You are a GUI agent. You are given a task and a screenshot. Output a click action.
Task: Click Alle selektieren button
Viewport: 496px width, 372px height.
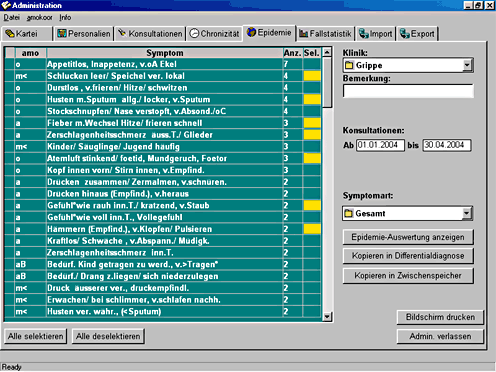[36, 336]
